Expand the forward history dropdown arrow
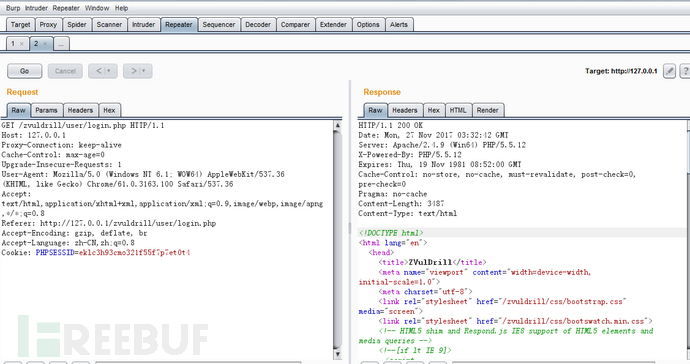This screenshot has height=364, width=690. coord(144,71)
